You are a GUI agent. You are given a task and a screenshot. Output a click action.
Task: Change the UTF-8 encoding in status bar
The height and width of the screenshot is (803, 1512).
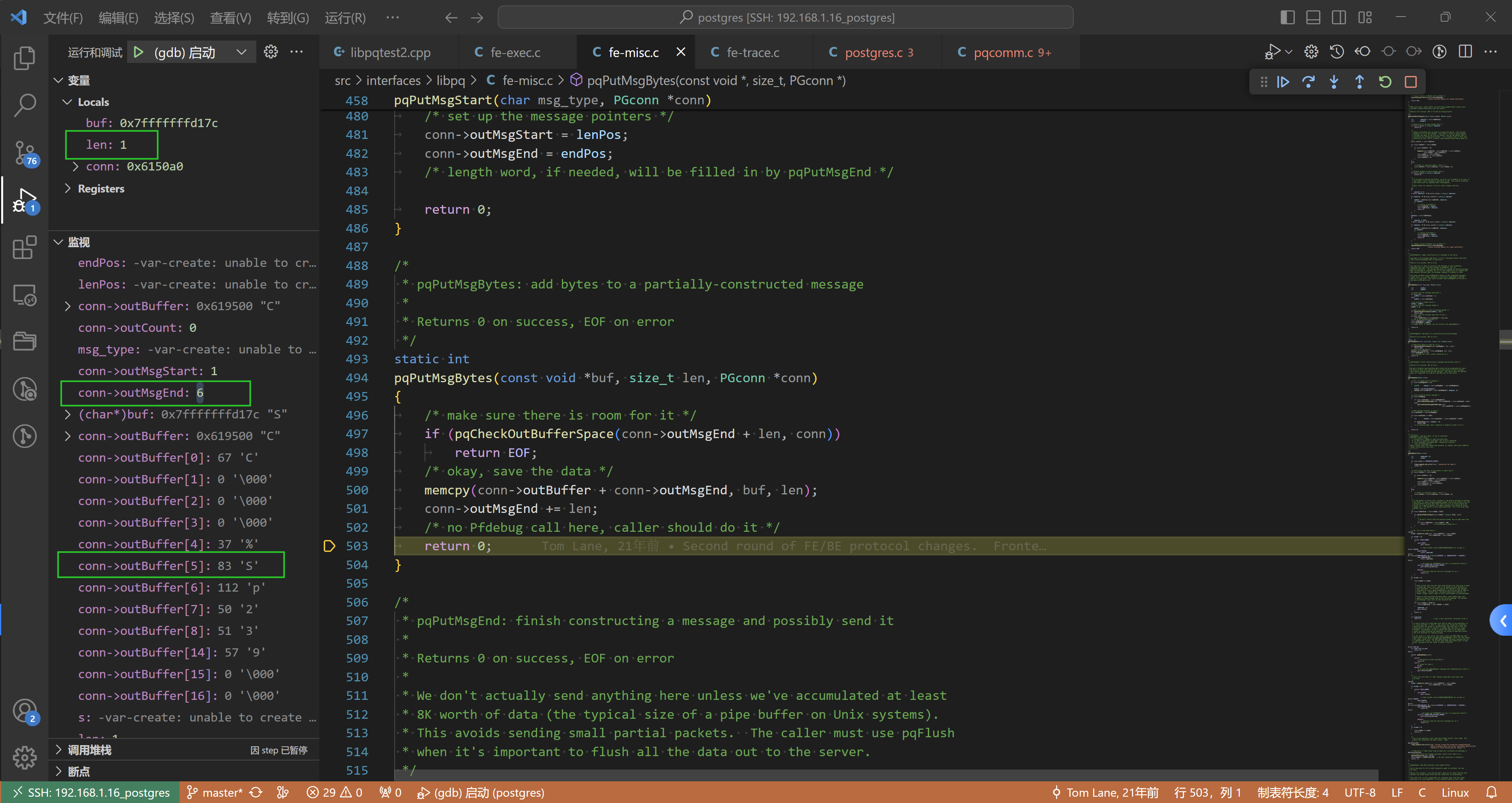pyautogui.click(x=1359, y=792)
